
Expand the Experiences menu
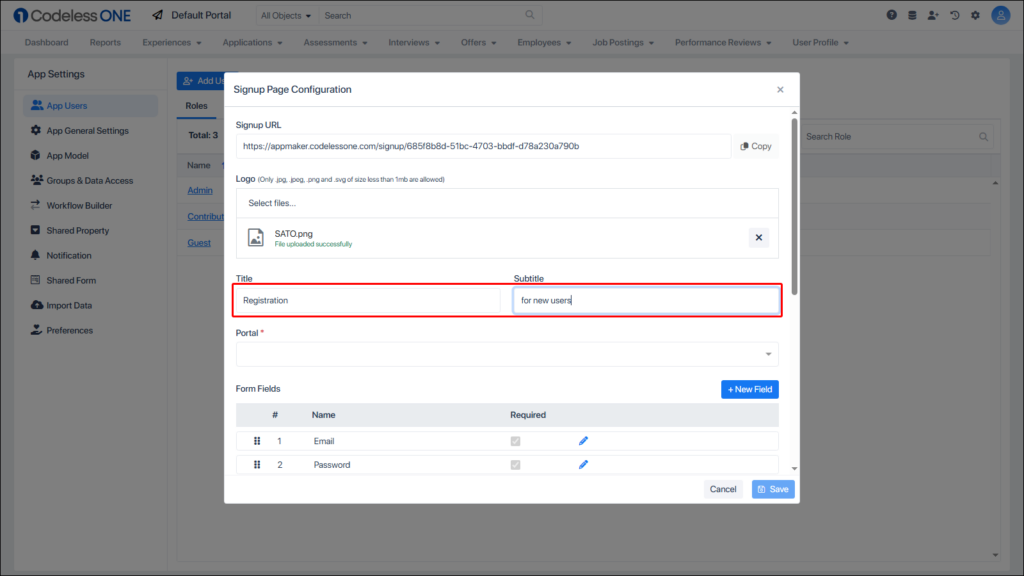tap(172, 42)
